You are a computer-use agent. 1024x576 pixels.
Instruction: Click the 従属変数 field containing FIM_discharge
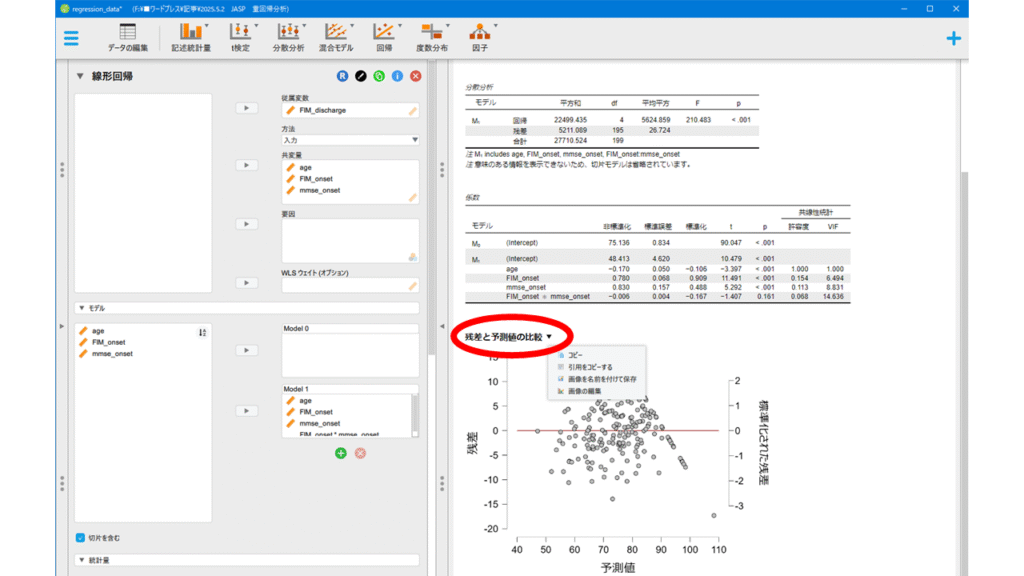[350, 110]
